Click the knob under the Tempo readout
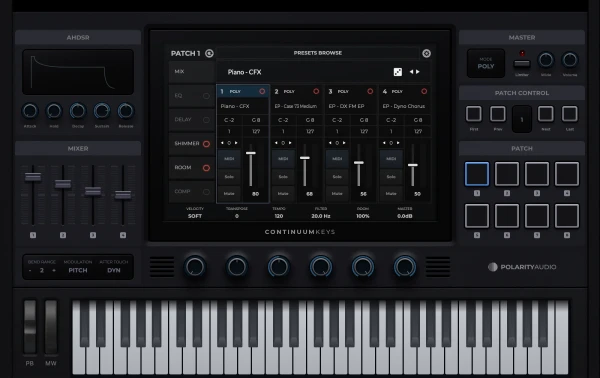 point(279,267)
